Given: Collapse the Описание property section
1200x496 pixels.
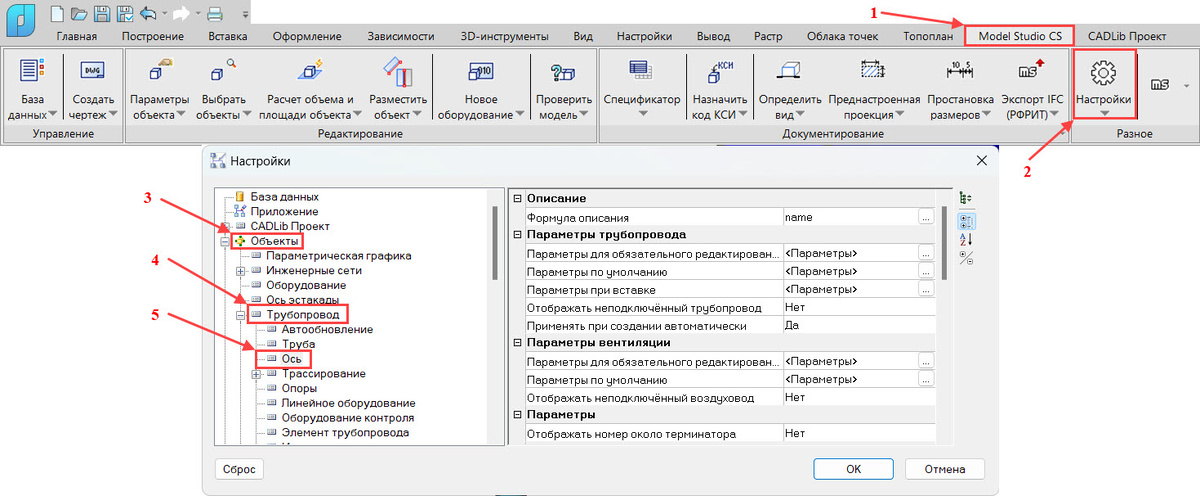Looking at the screenshot, I should tap(517, 199).
